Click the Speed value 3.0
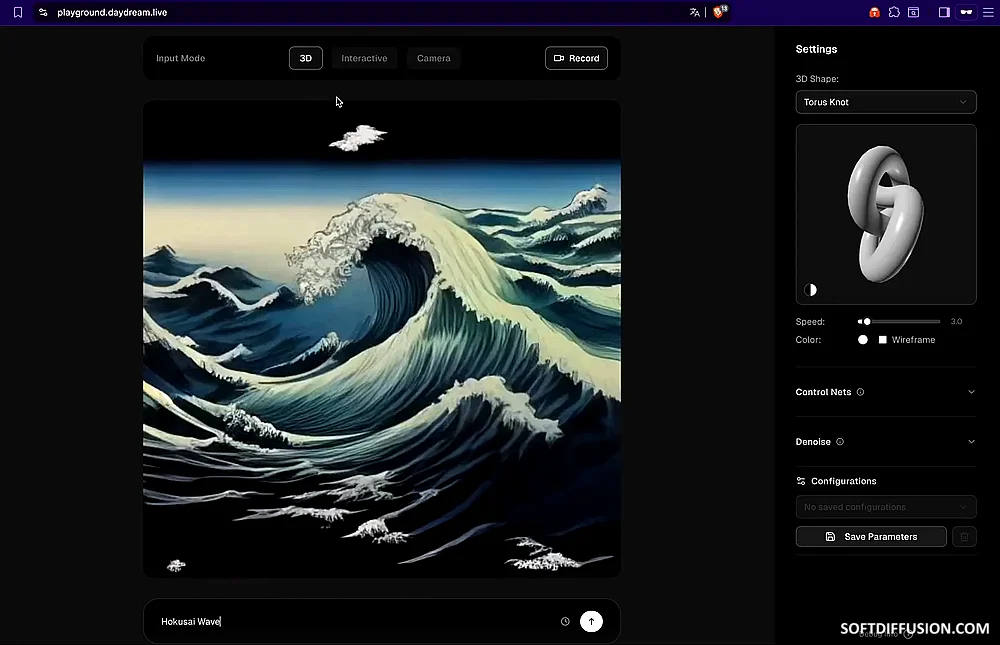1000x645 pixels. click(956, 322)
